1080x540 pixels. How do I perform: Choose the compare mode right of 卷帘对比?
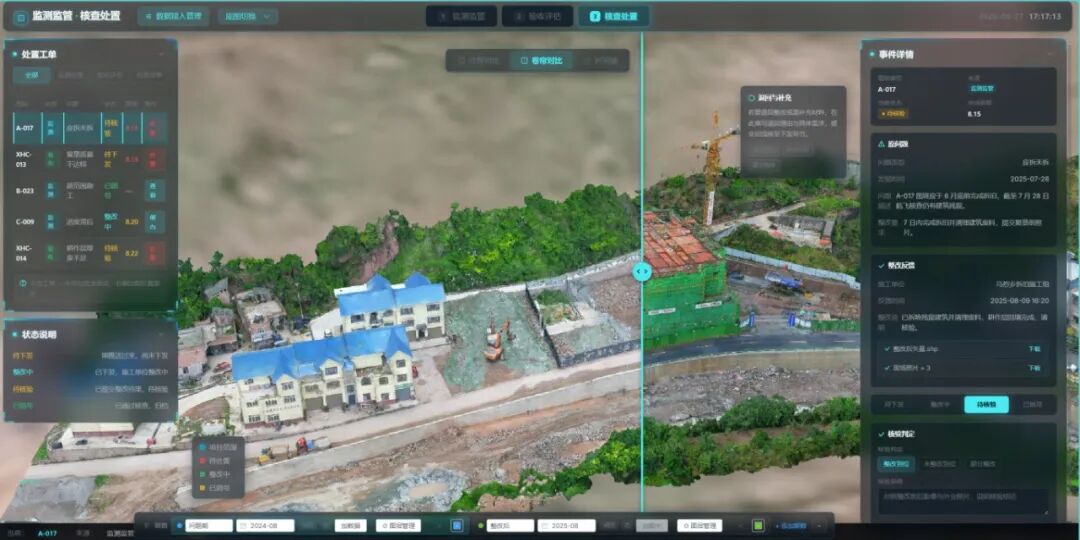[x=599, y=61]
